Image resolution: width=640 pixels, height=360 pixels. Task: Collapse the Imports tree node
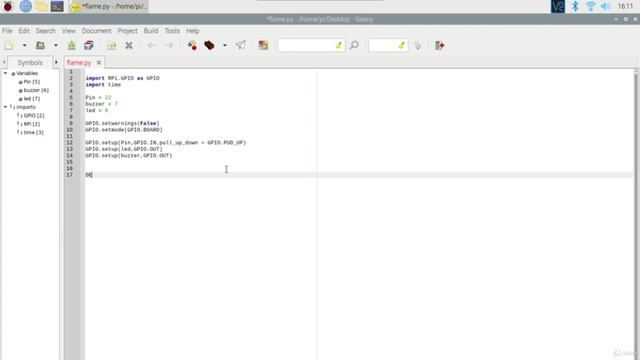point(5,107)
